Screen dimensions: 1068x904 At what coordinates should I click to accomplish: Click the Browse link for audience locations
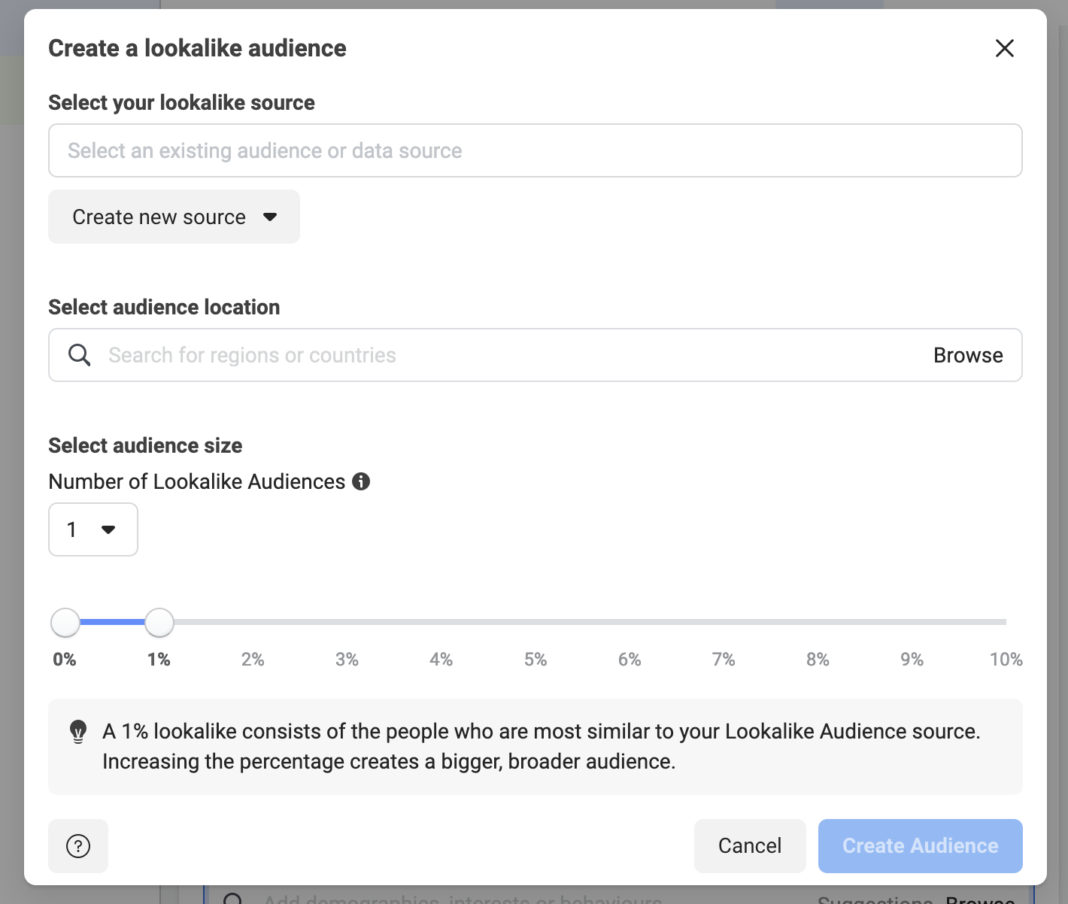[x=968, y=355]
